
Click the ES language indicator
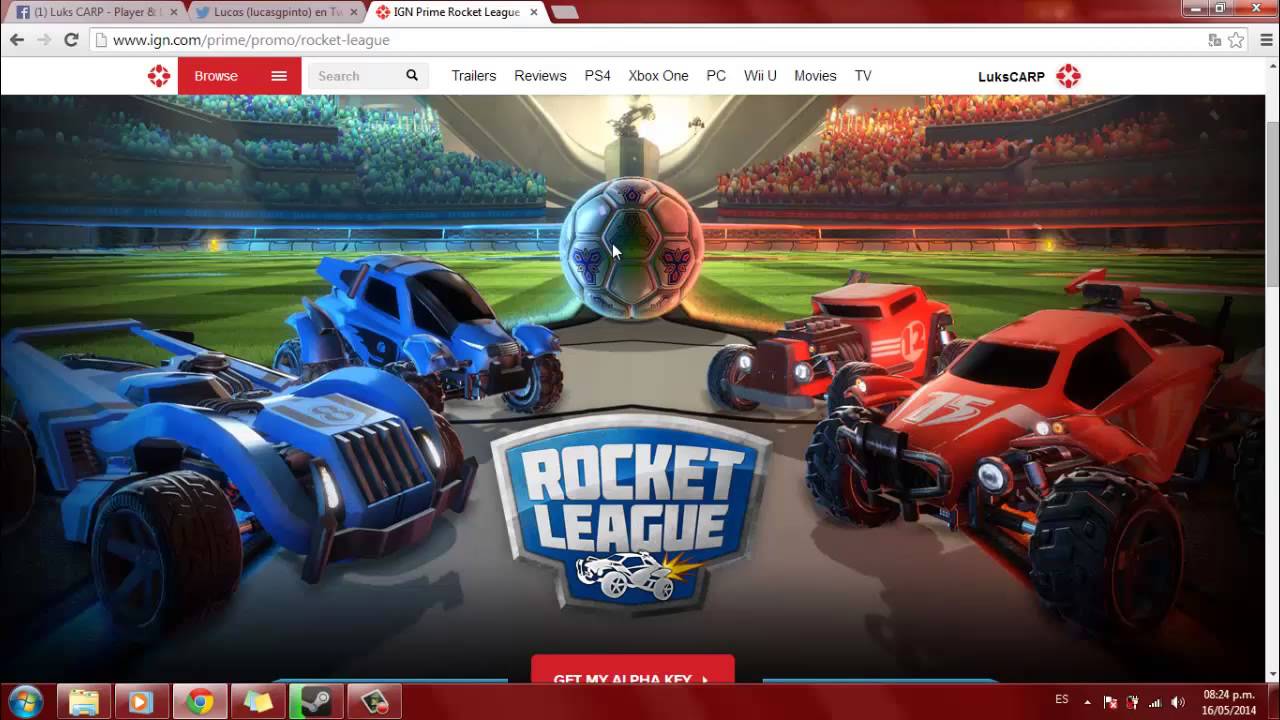pyautogui.click(x=1062, y=700)
